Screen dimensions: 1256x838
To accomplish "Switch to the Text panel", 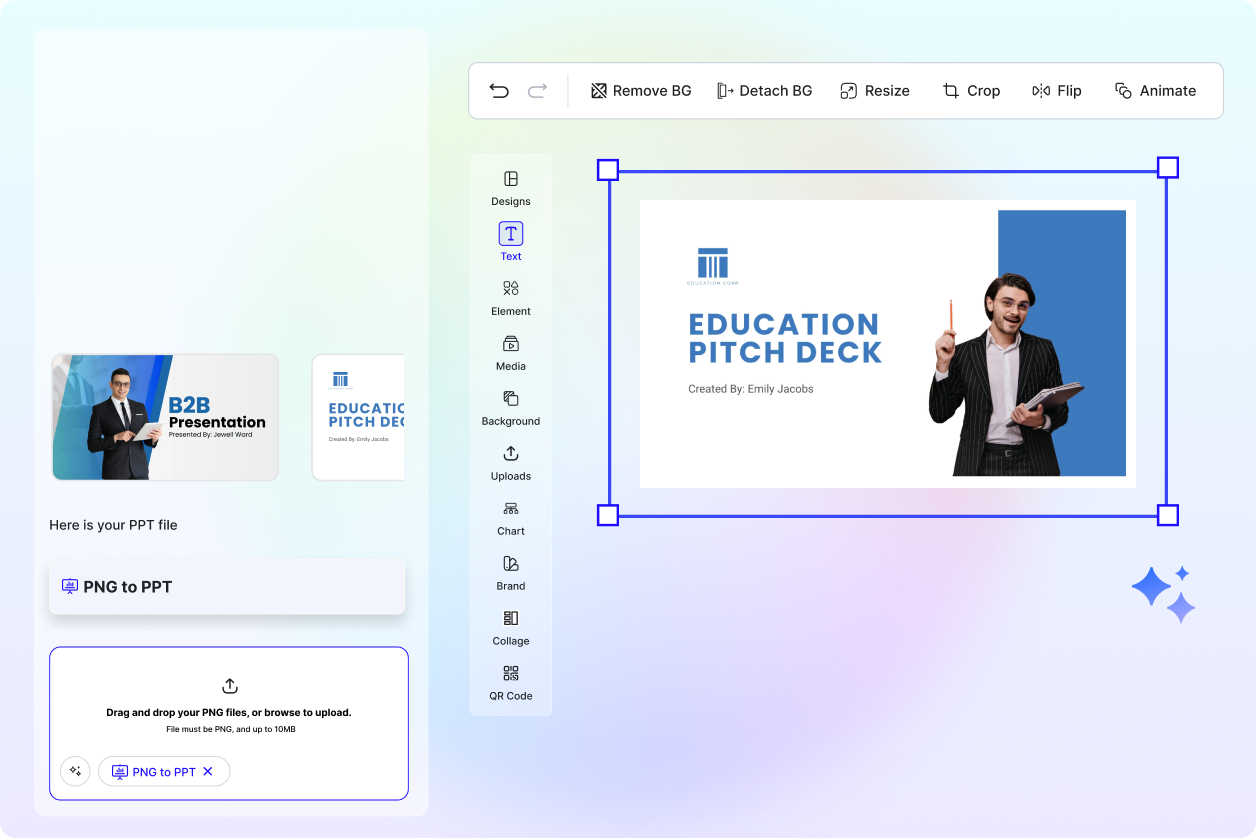I will [510, 242].
